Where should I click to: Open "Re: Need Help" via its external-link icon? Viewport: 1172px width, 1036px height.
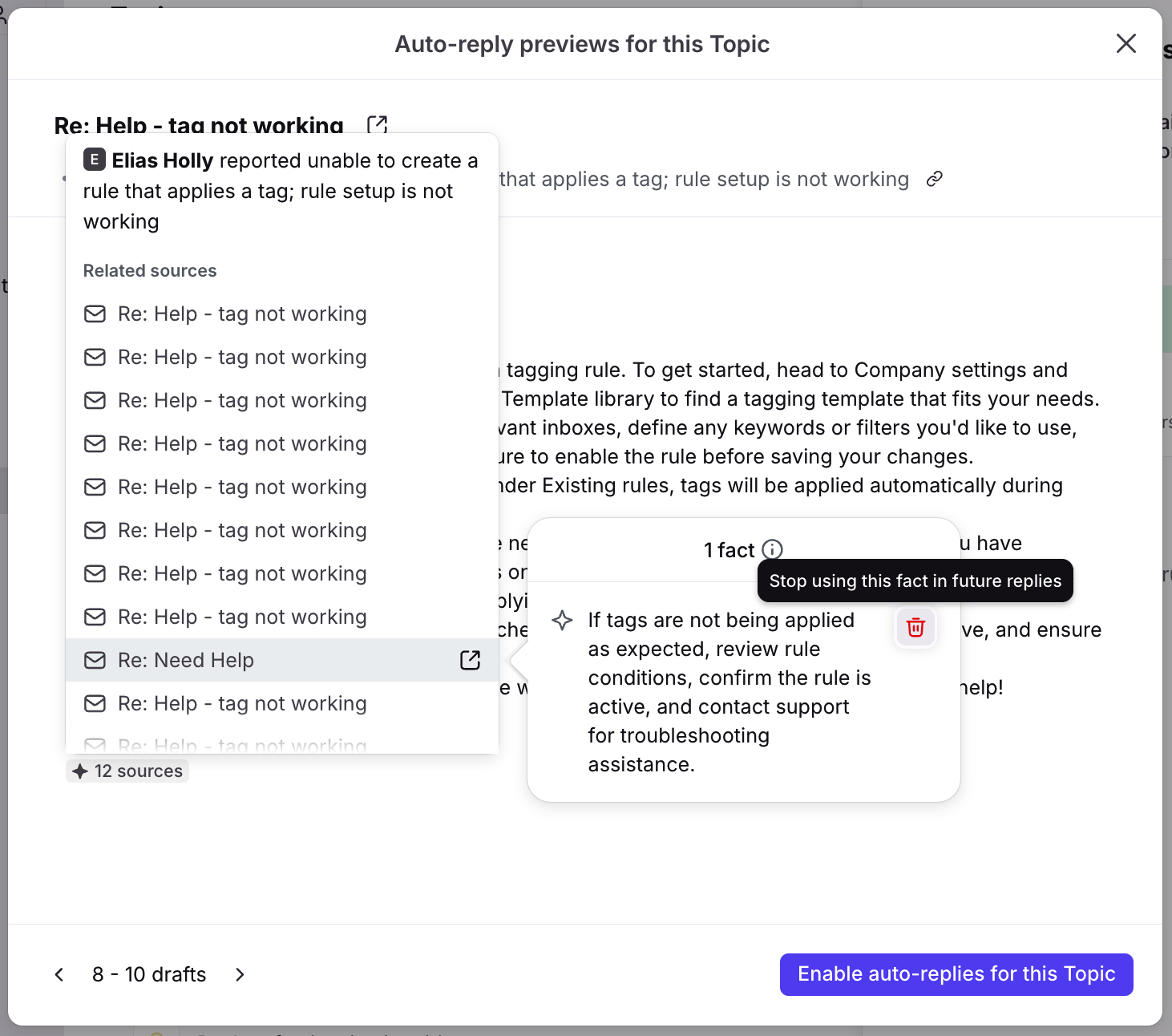(470, 660)
